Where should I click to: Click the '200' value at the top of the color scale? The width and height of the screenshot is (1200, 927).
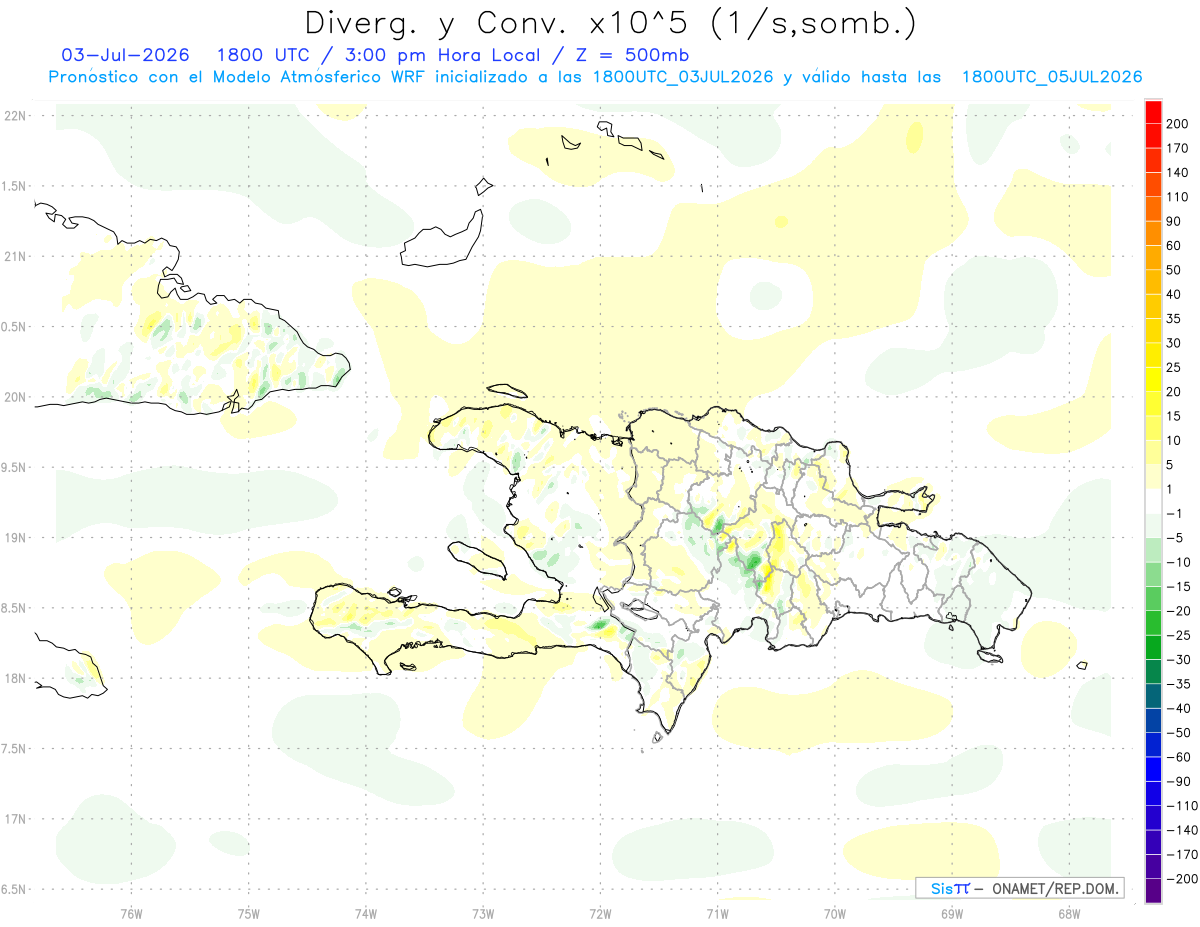(1177, 124)
